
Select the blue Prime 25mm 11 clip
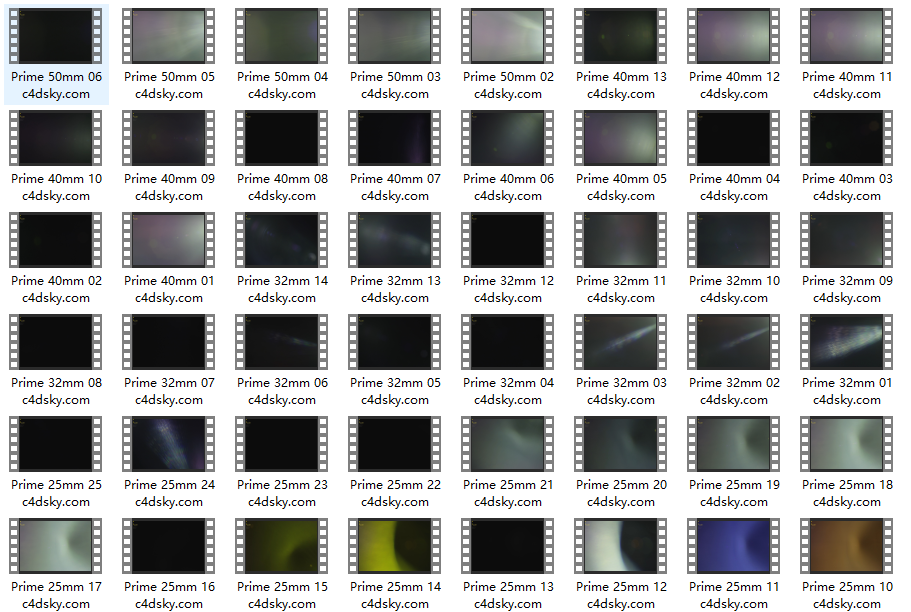(734, 546)
